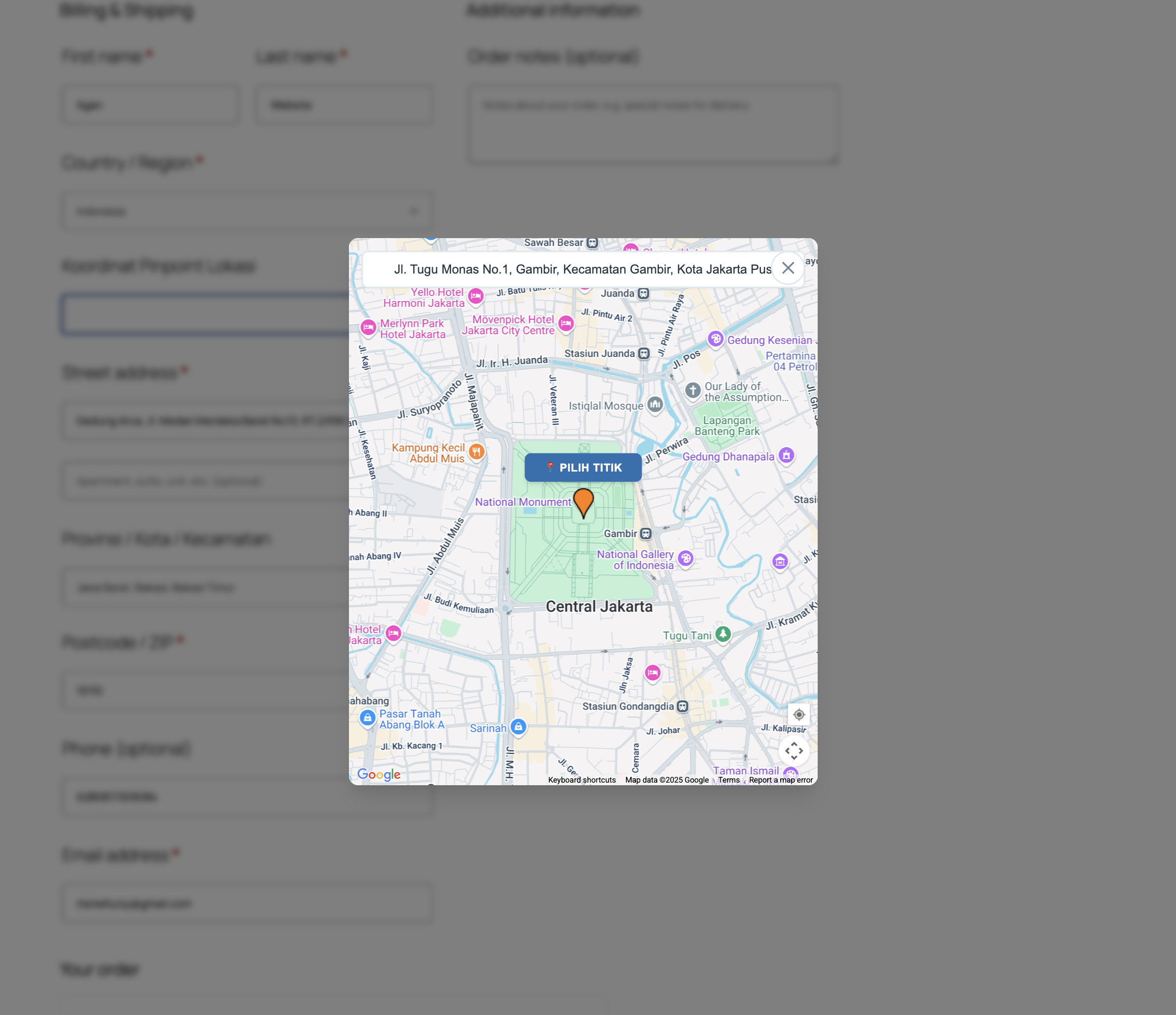Click the Our Lady of the Assumption church icon

pos(693,391)
